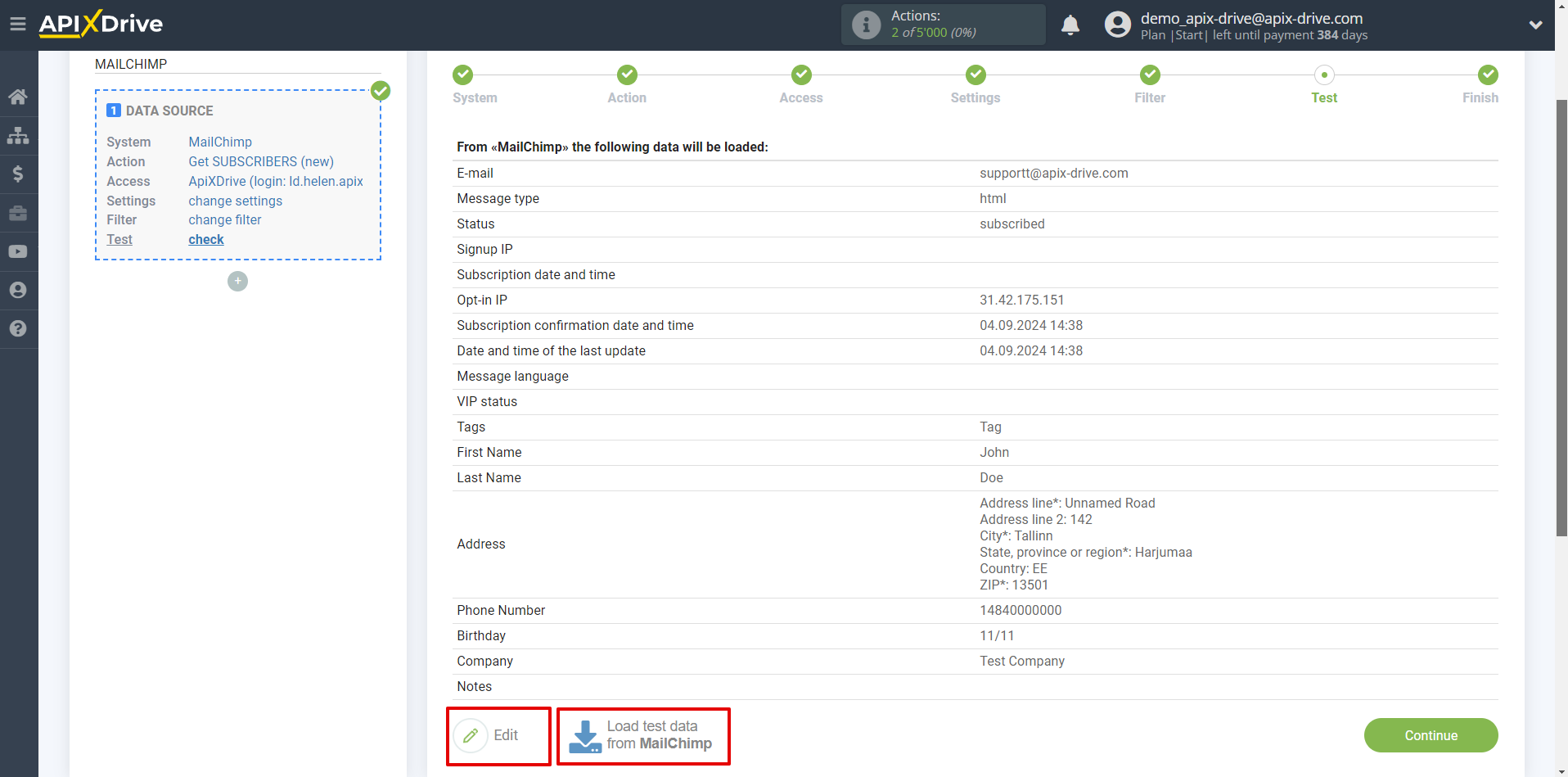
Task: Click the Doe last name value
Action: [991, 477]
